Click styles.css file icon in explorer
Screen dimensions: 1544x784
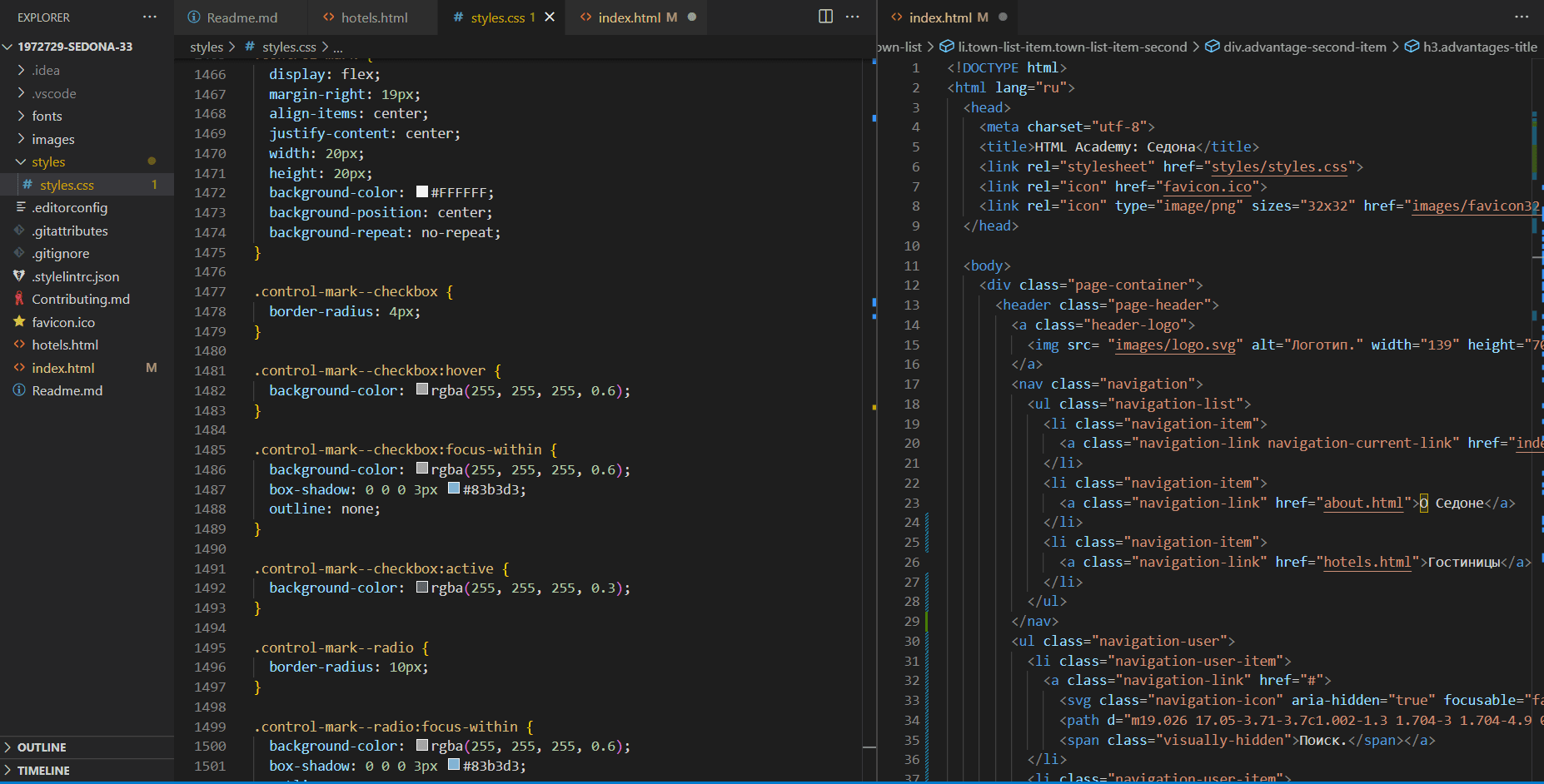[x=27, y=185]
